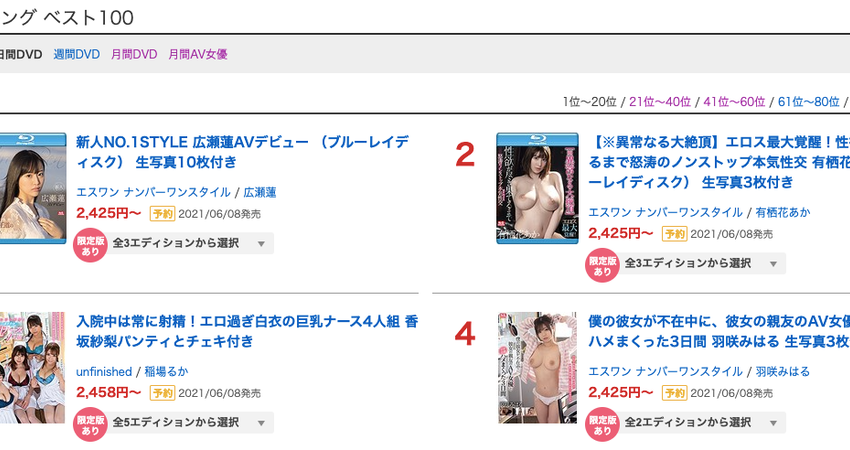
Task: Switch to the 週間DVD tab
Action: [76, 54]
